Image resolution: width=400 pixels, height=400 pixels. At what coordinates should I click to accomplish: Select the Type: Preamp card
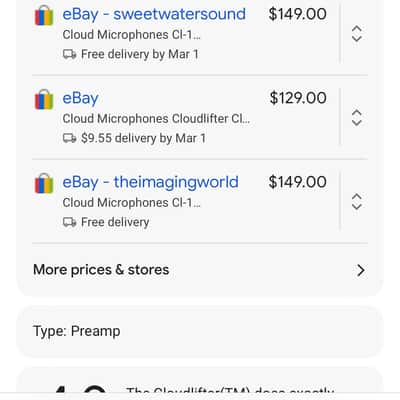200,331
